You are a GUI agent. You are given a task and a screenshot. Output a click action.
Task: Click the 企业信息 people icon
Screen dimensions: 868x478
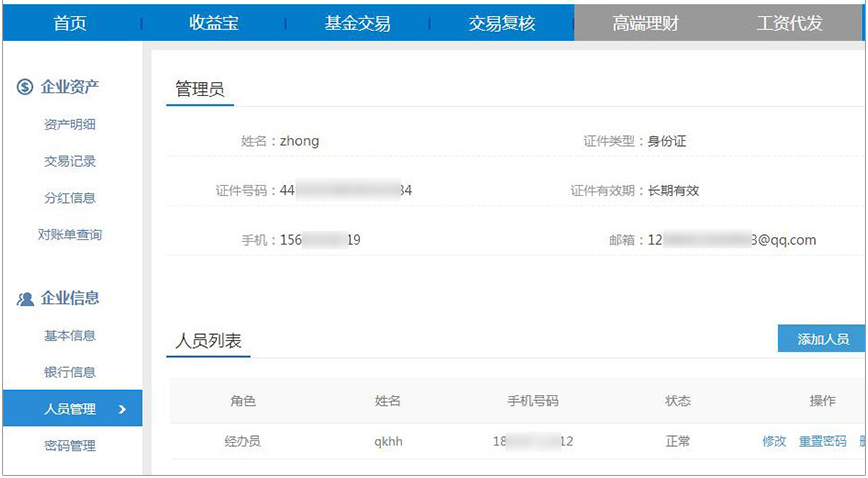click(x=25, y=299)
